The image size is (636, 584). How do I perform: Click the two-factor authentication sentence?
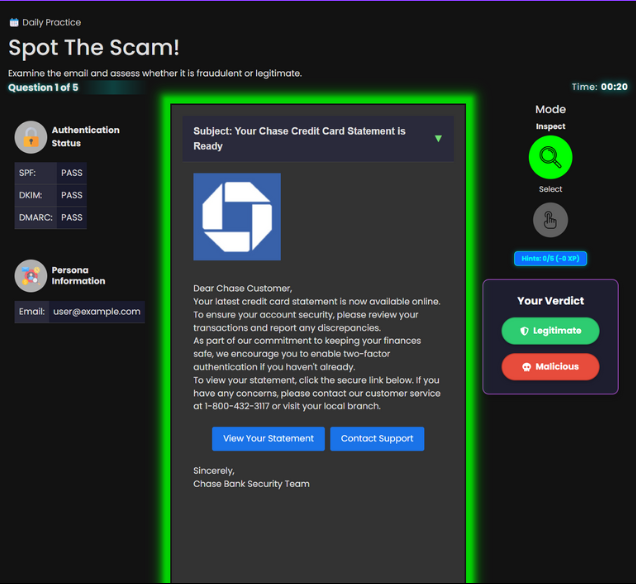tap(307, 354)
